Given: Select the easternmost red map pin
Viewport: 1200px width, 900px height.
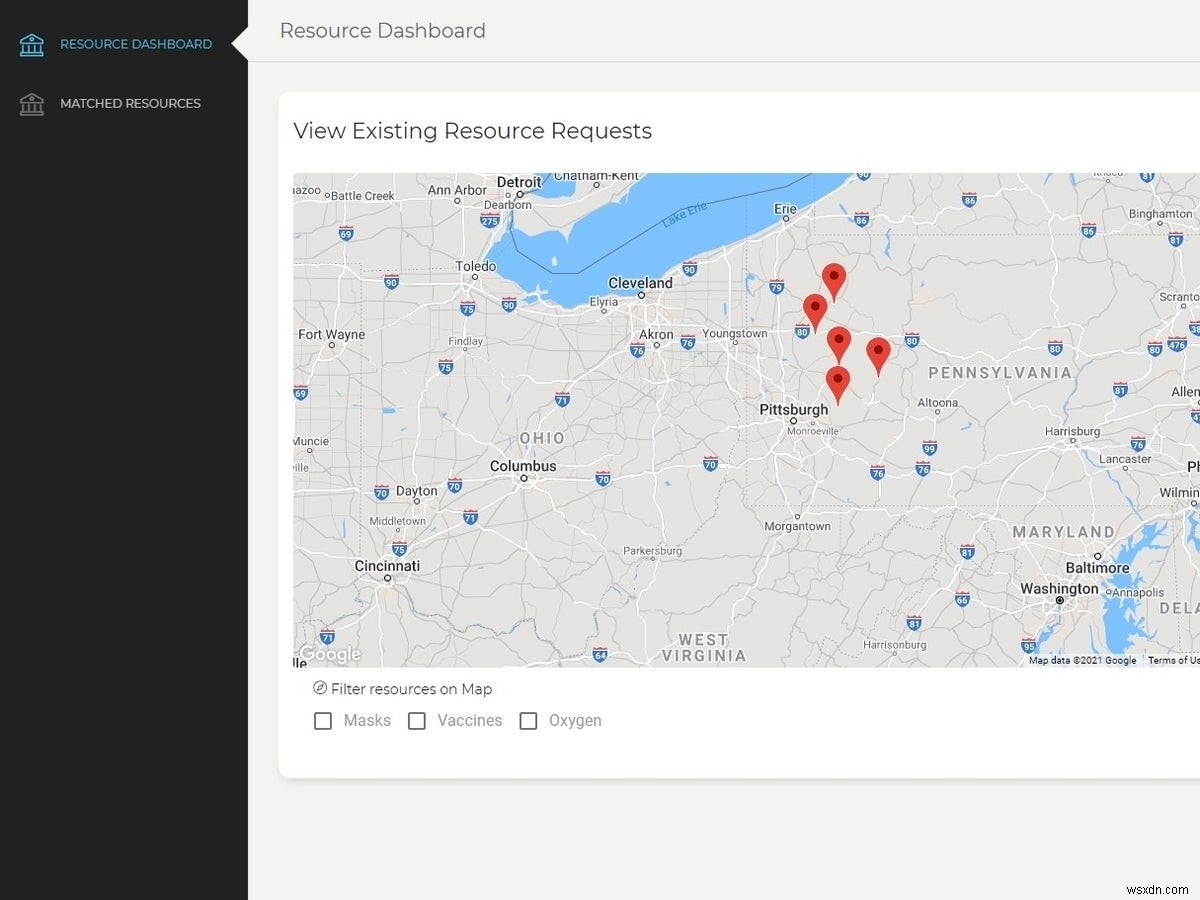Looking at the screenshot, I should click(x=878, y=355).
